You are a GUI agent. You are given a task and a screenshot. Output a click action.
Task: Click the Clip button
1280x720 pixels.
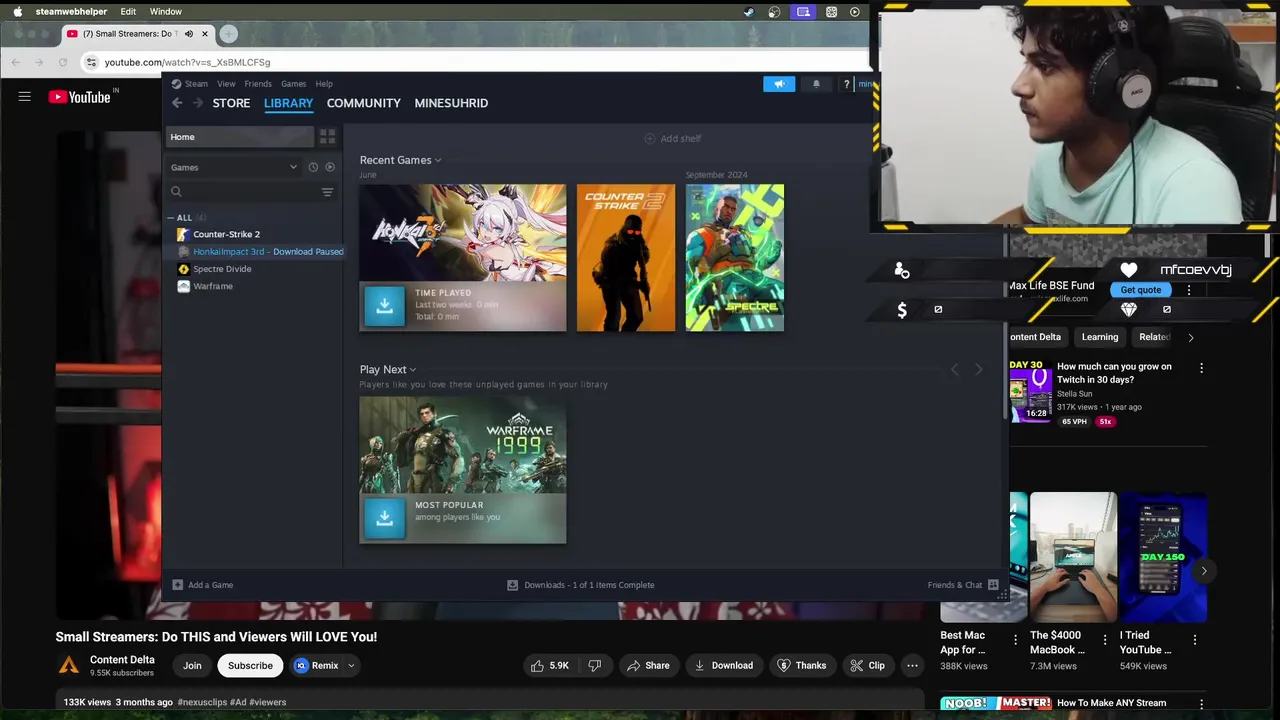point(867,666)
